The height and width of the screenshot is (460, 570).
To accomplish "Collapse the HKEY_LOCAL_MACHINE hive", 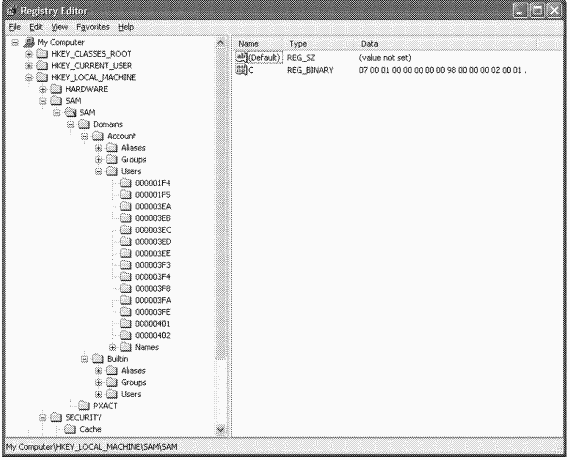I will coord(29,77).
